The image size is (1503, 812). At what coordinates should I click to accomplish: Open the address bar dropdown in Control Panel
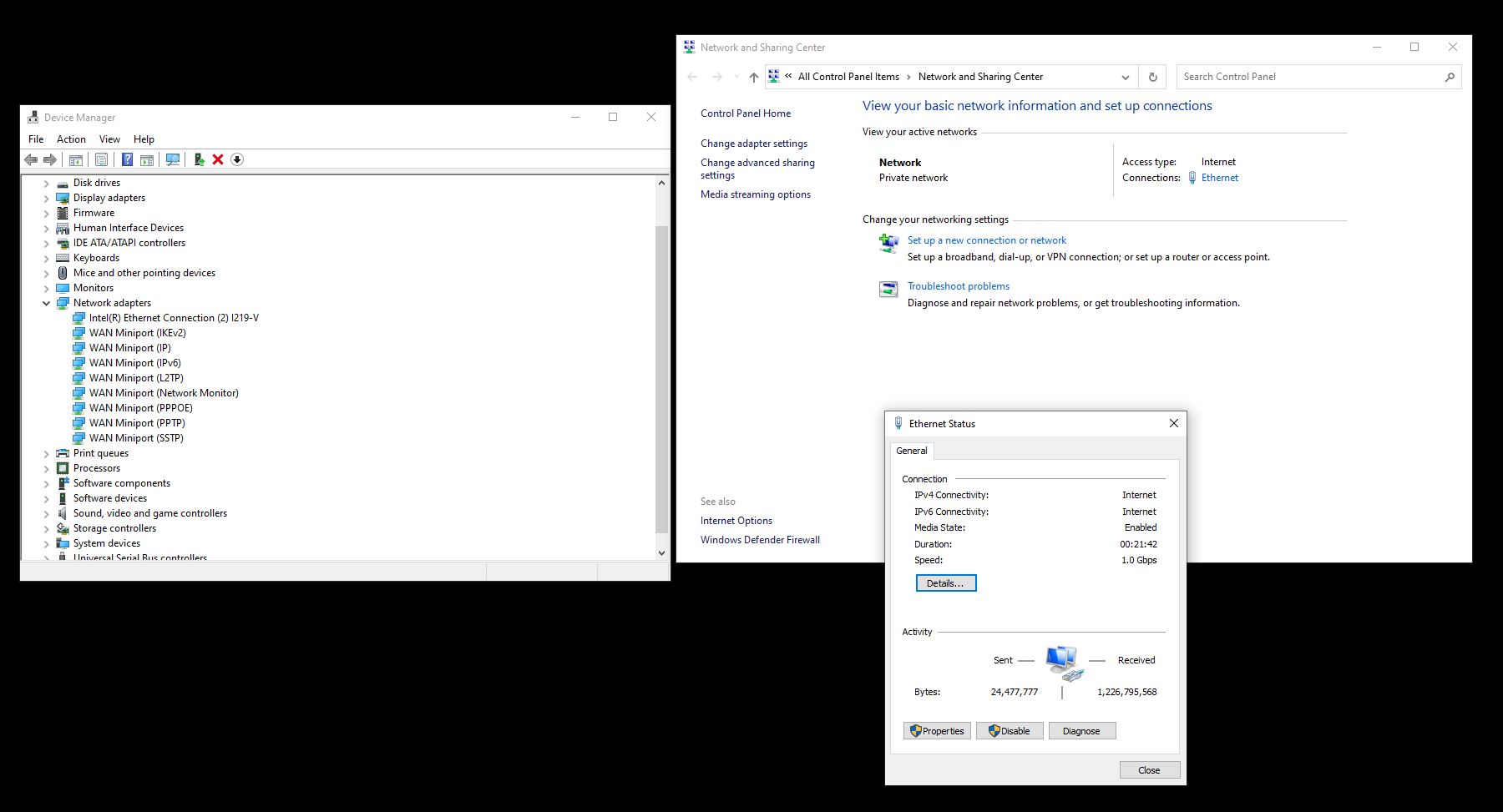click(1125, 76)
